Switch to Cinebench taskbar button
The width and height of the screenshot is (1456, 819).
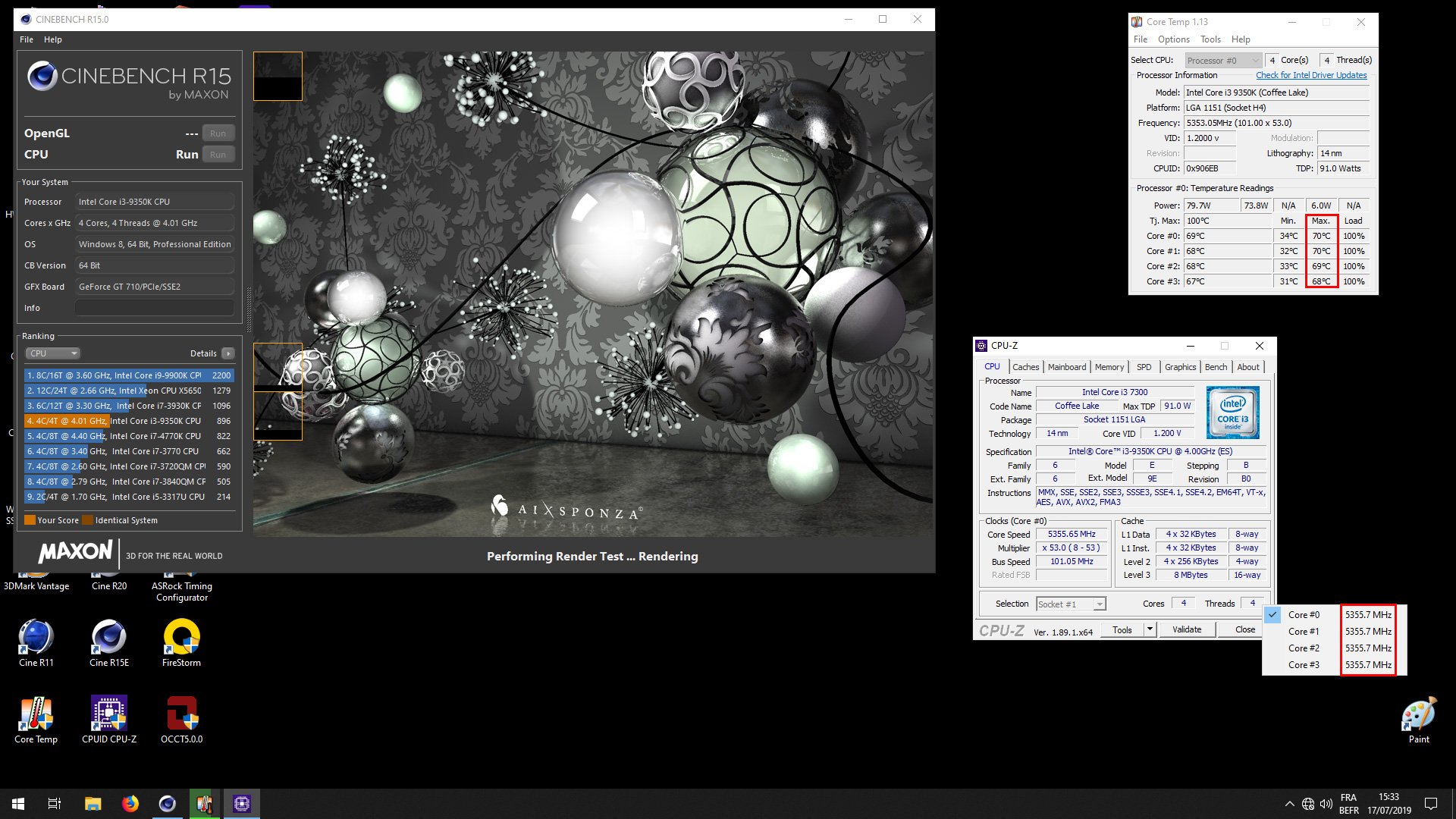(167, 804)
